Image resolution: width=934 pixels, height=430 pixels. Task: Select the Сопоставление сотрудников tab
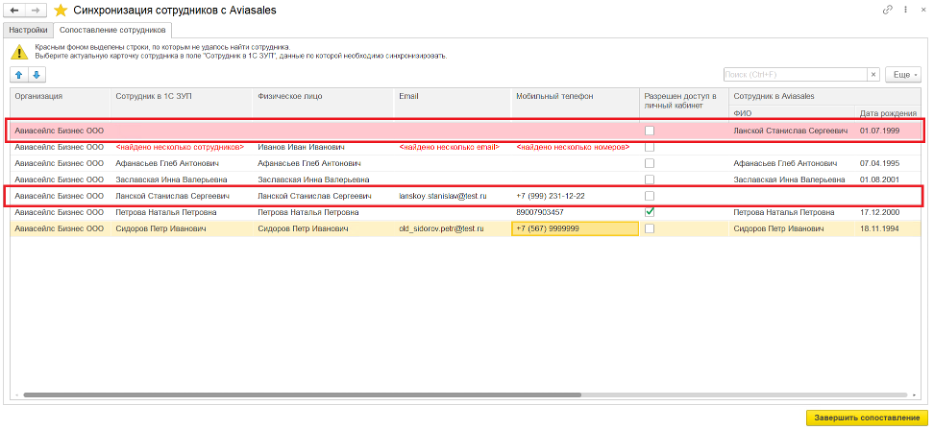[111, 30]
